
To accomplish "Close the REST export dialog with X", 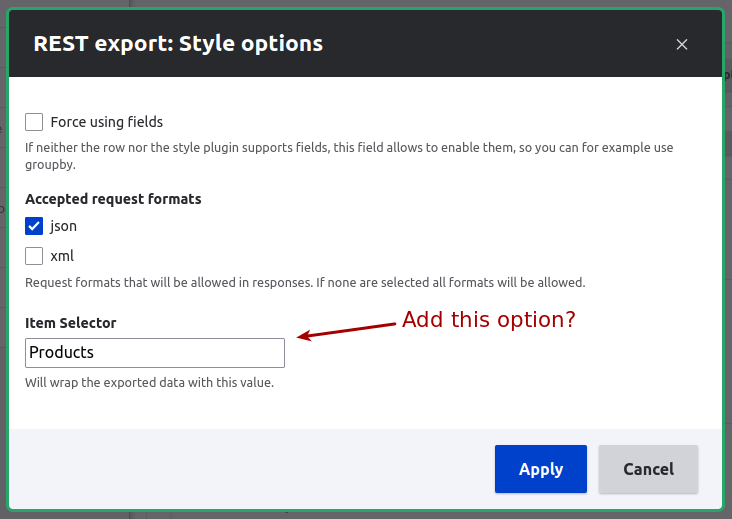I will [682, 44].
